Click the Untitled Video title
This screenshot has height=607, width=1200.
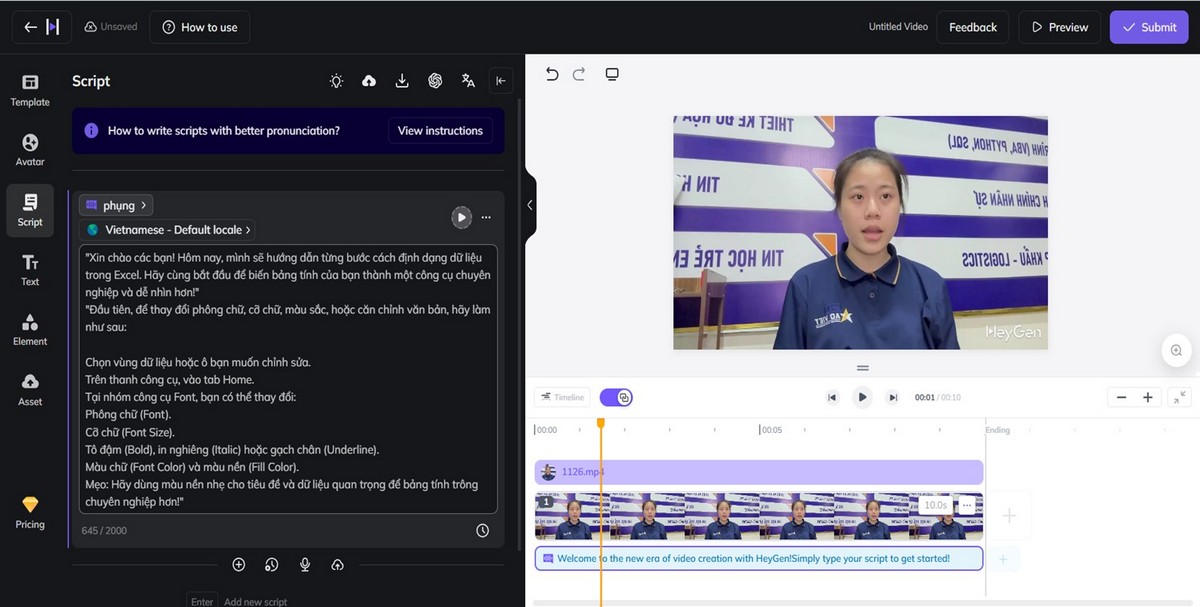coord(898,27)
